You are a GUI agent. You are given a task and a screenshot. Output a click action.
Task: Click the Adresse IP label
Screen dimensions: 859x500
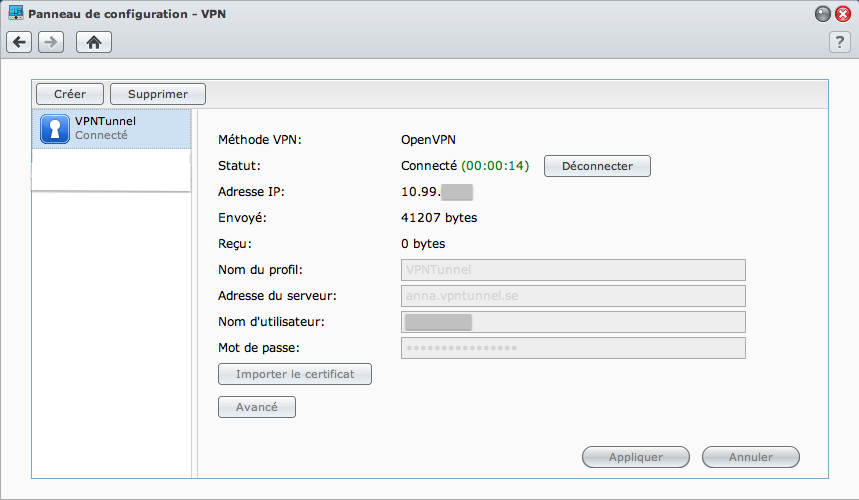[x=251, y=192]
